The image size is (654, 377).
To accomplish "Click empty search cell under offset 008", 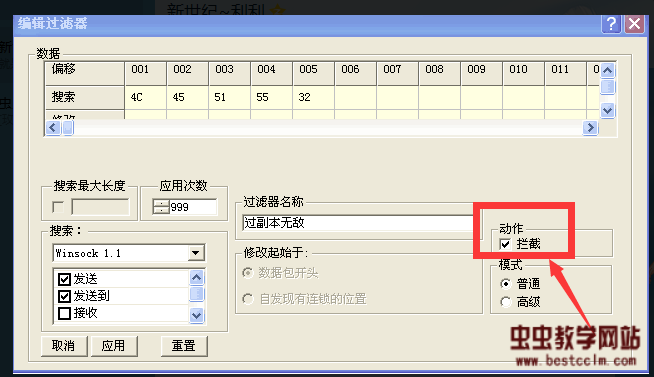I will pyautogui.click(x=440, y=98).
